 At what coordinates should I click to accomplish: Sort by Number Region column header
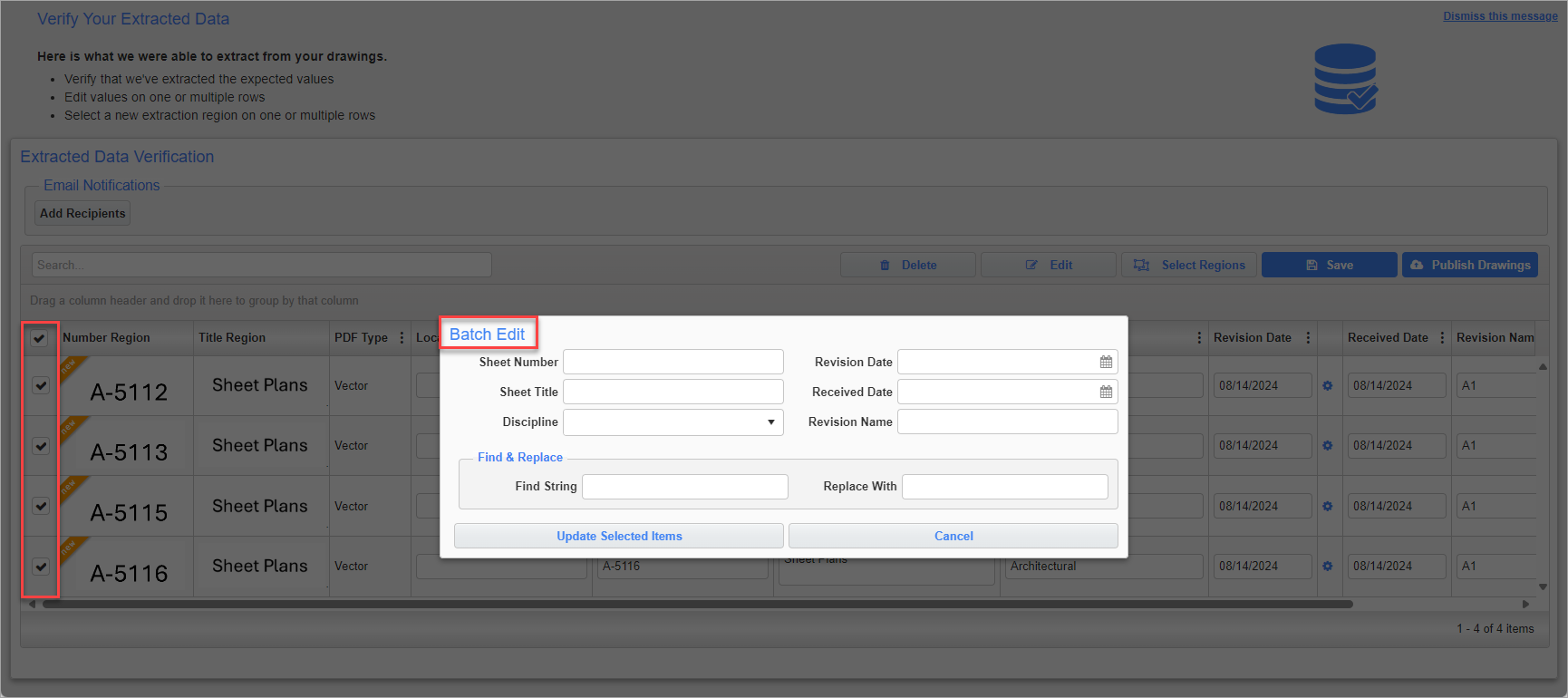coord(107,337)
